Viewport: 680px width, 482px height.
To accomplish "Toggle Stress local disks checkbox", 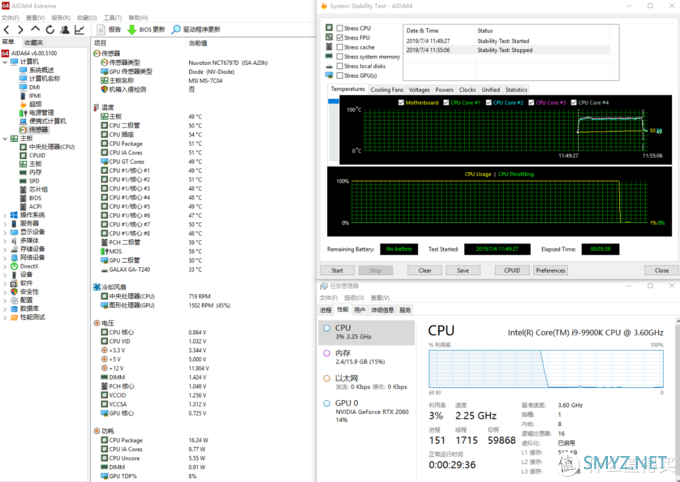I will coord(340,66).
